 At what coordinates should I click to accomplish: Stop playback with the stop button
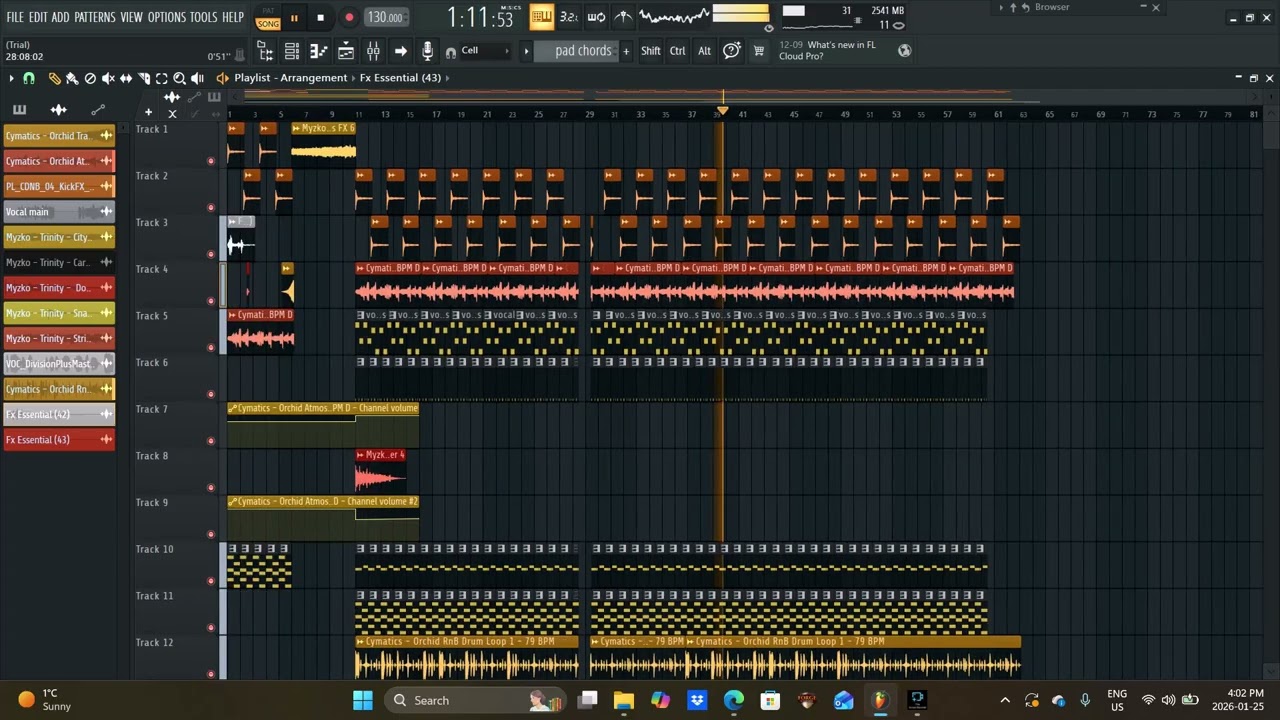(320, 17)
